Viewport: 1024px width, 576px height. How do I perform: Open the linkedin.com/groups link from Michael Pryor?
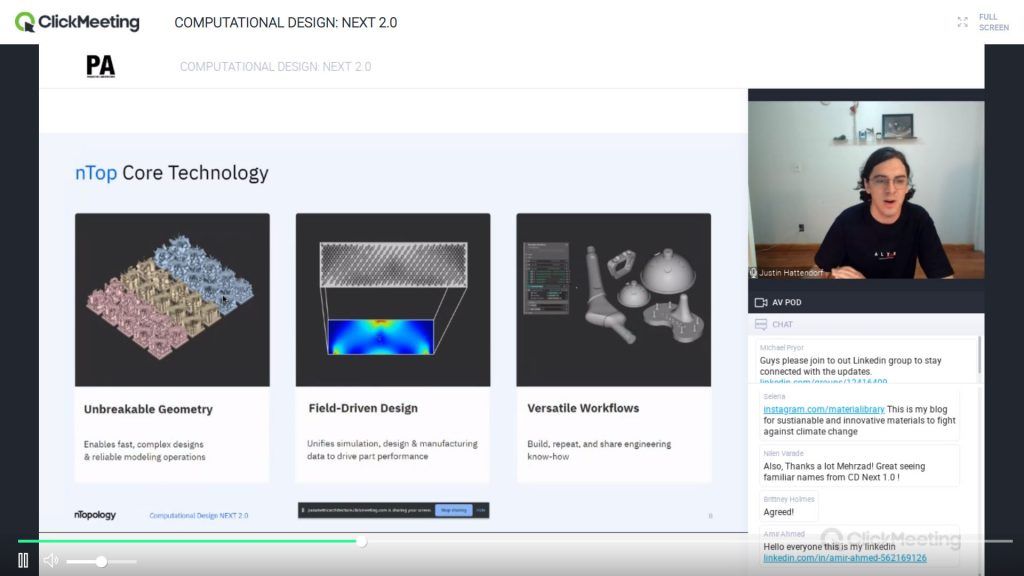(823, 382)
